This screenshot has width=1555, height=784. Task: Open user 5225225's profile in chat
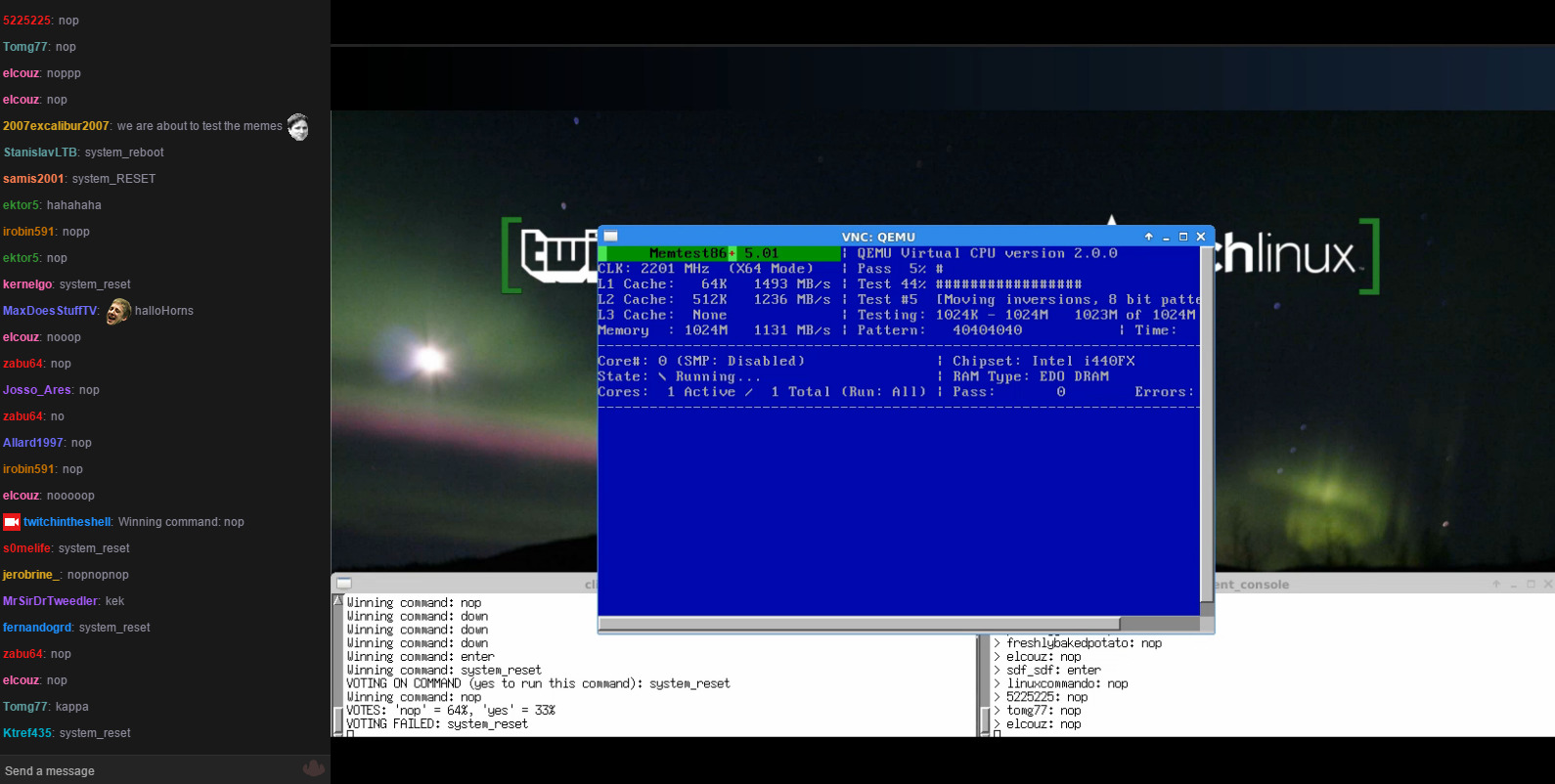coord(27,21)
